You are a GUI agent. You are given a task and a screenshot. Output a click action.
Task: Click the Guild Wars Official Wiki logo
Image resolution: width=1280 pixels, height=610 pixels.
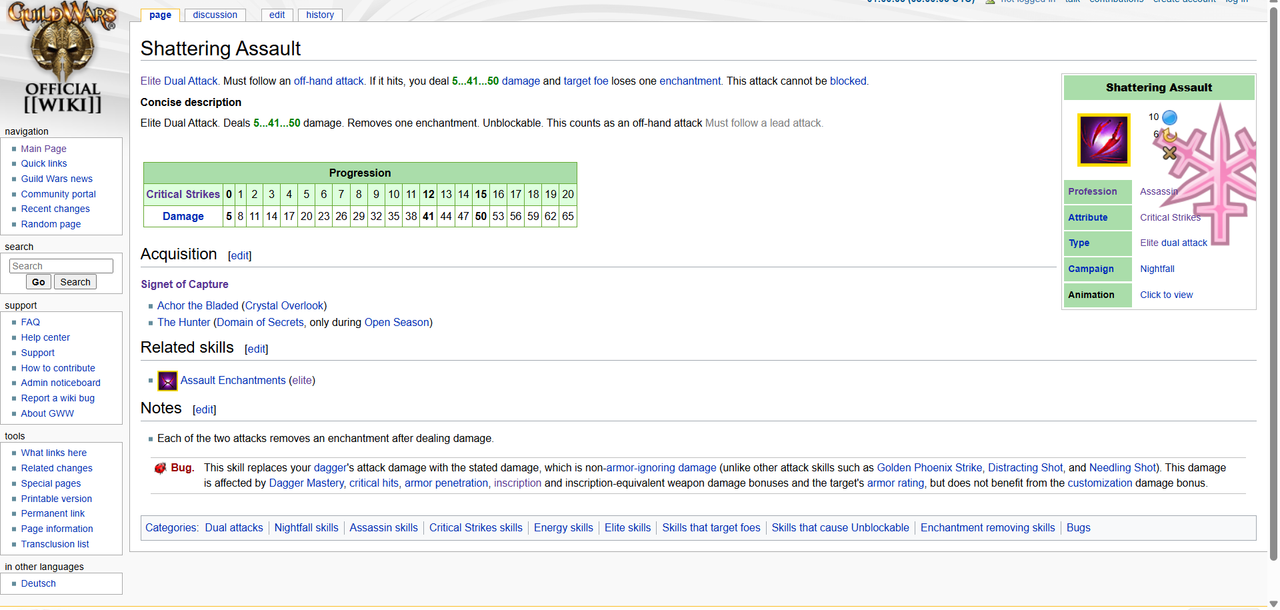[x=64, y=58]
